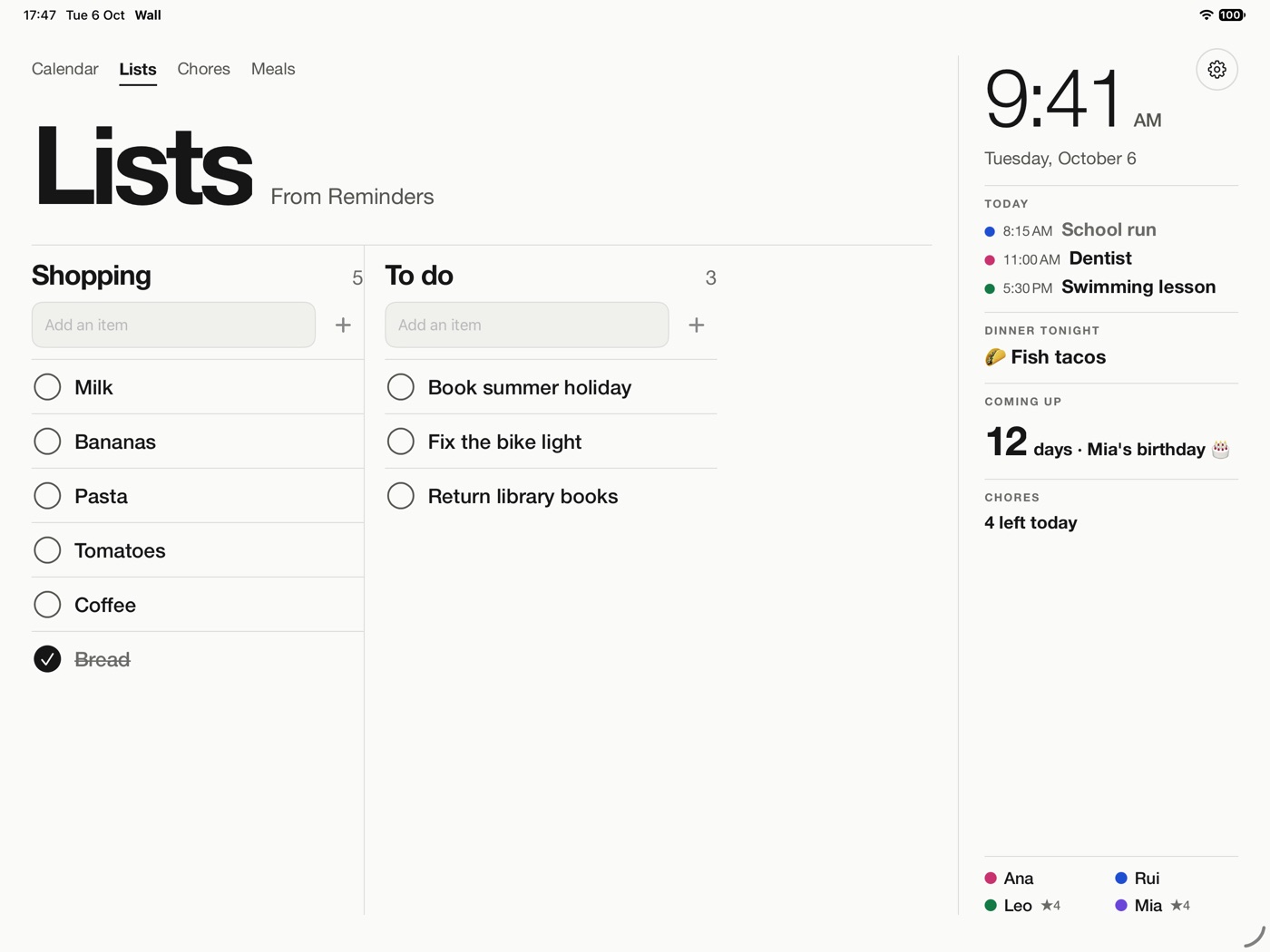
Task: Tap the Wi-Fi status icon
Action: click(x=1206, y=15)
